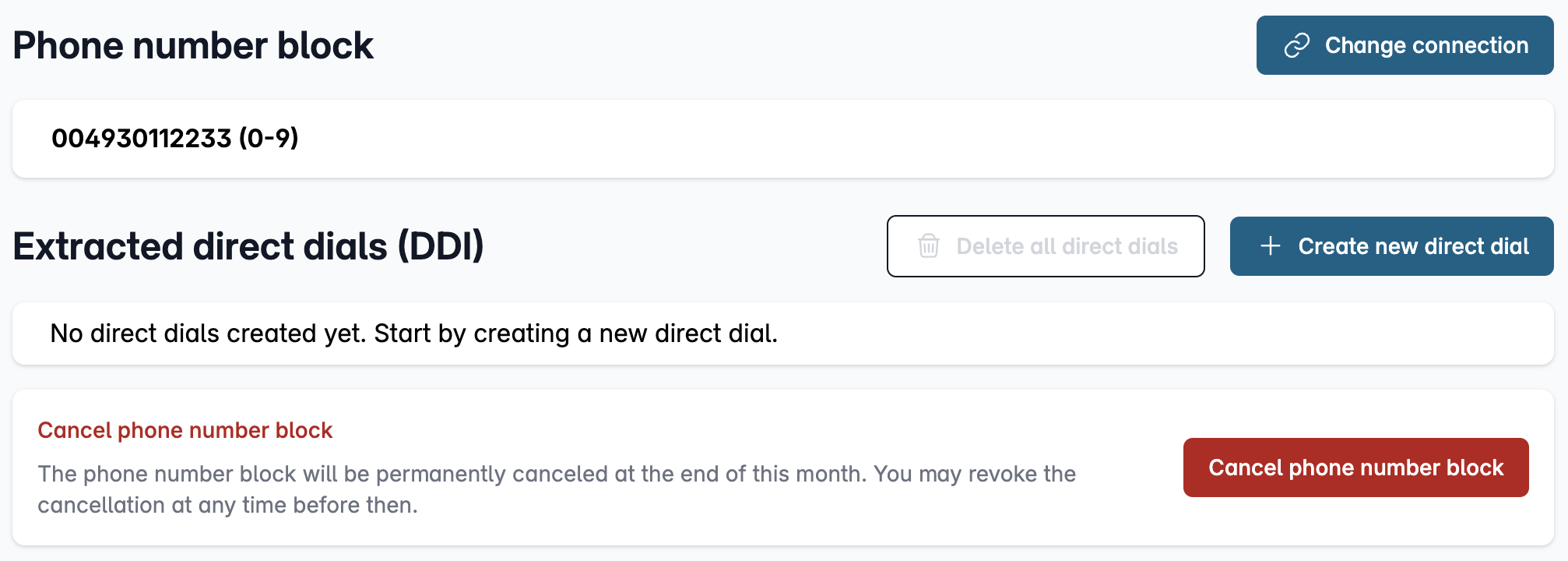The image size is (1568, 561).
Task: Select the 004930112233 number block row
Action: coord(783,139)
